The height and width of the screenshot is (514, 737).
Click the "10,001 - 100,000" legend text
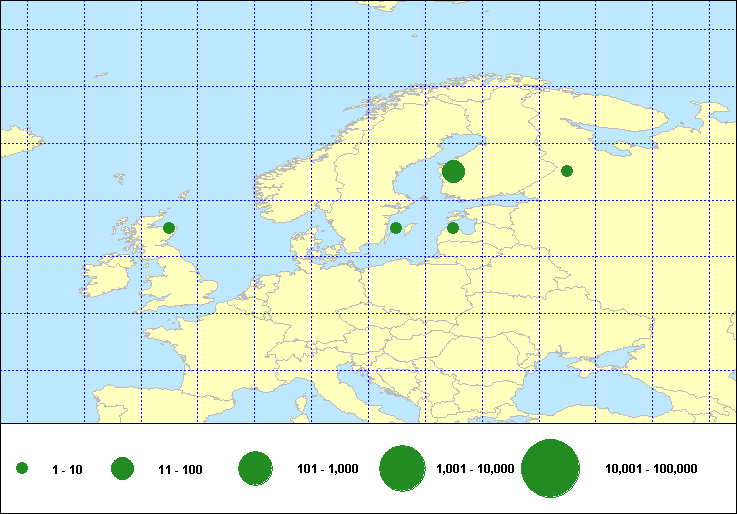[651, 469]
